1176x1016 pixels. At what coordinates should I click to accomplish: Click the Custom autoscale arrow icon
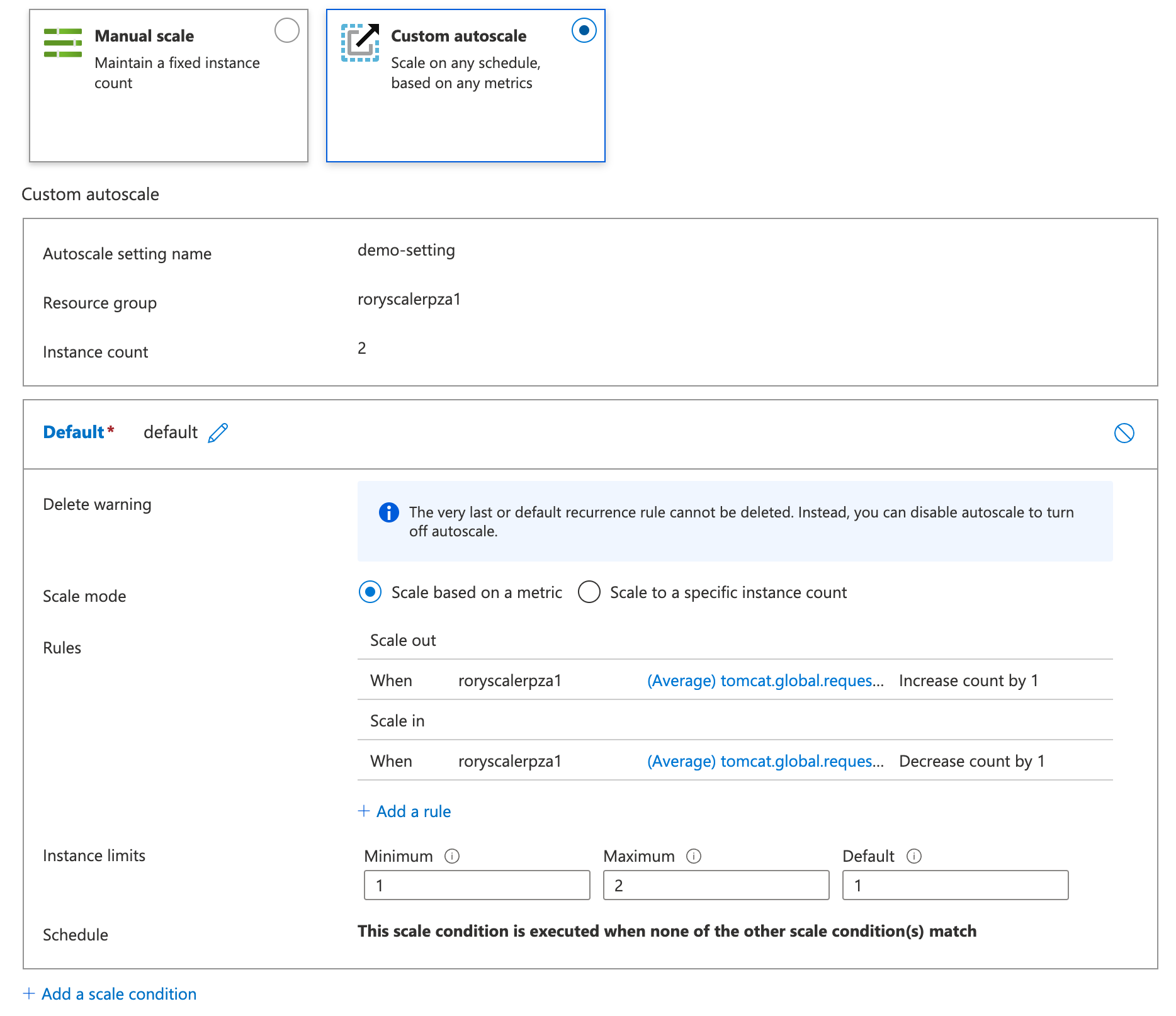click(x=360, y=43)
